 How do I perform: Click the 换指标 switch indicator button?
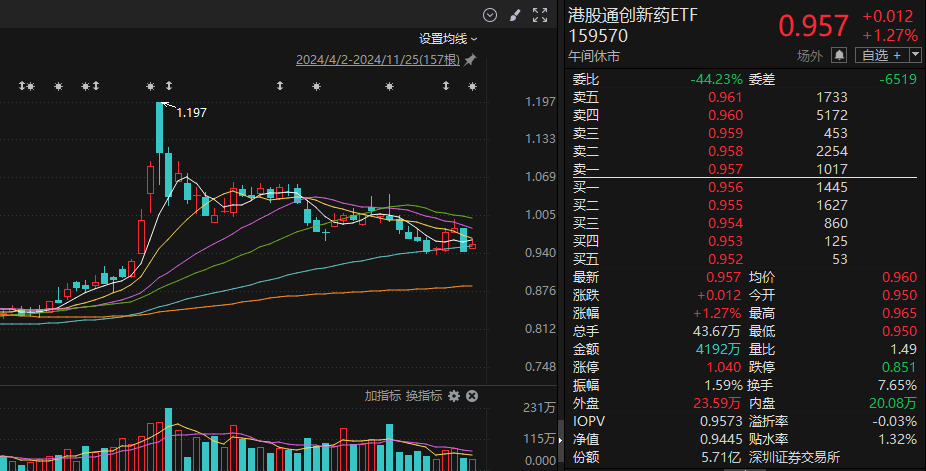click(x=423, y=396)
